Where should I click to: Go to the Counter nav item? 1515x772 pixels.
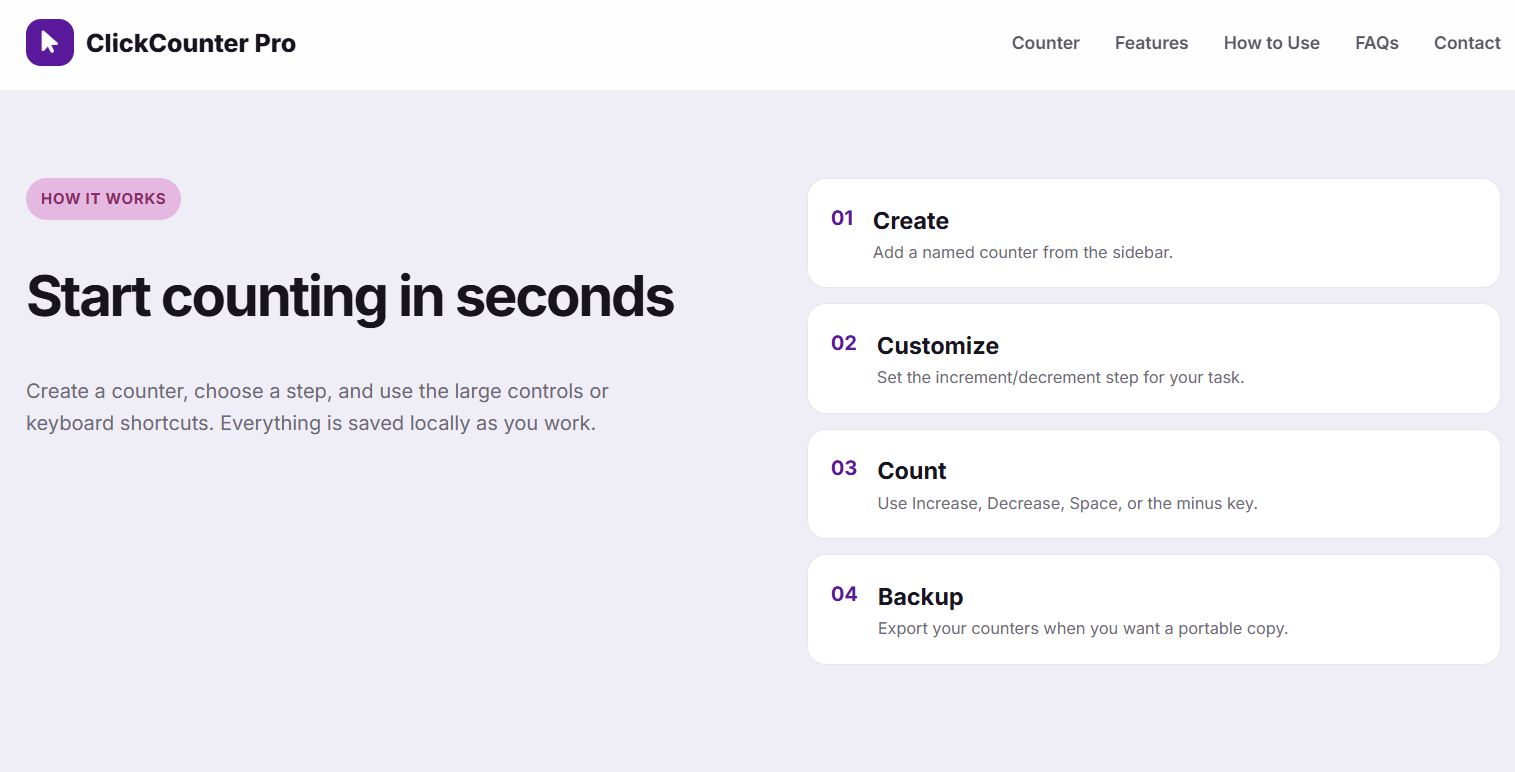(1045, 43)
